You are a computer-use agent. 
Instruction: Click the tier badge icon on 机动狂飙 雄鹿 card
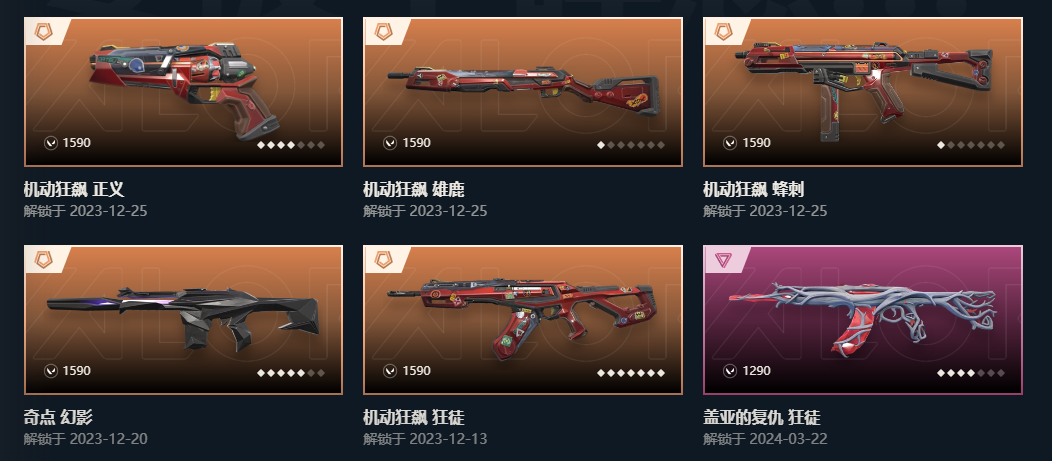click(383, 32)
